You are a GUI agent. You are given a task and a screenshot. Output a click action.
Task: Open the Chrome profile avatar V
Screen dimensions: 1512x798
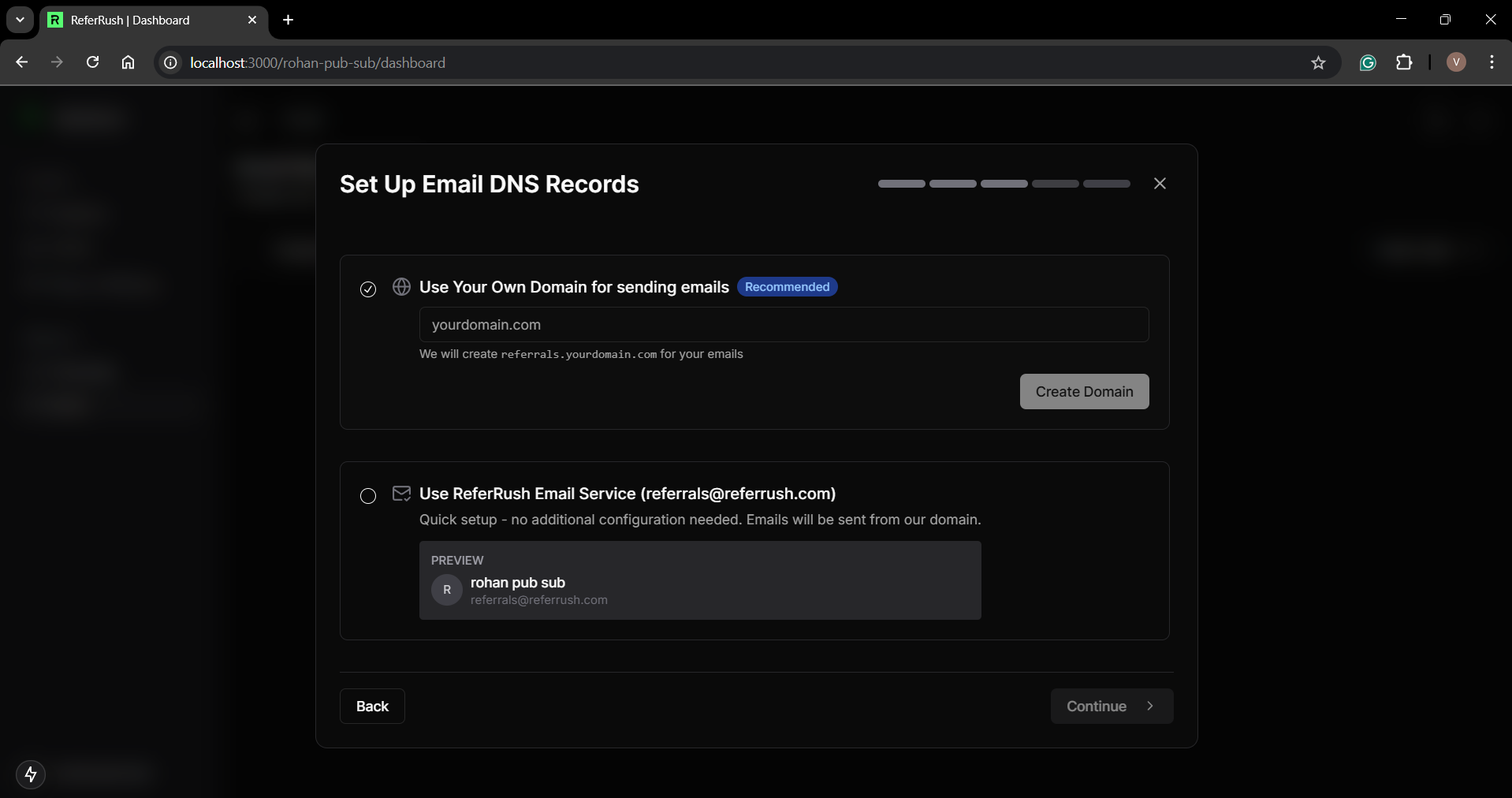(x=1456, y=62)
